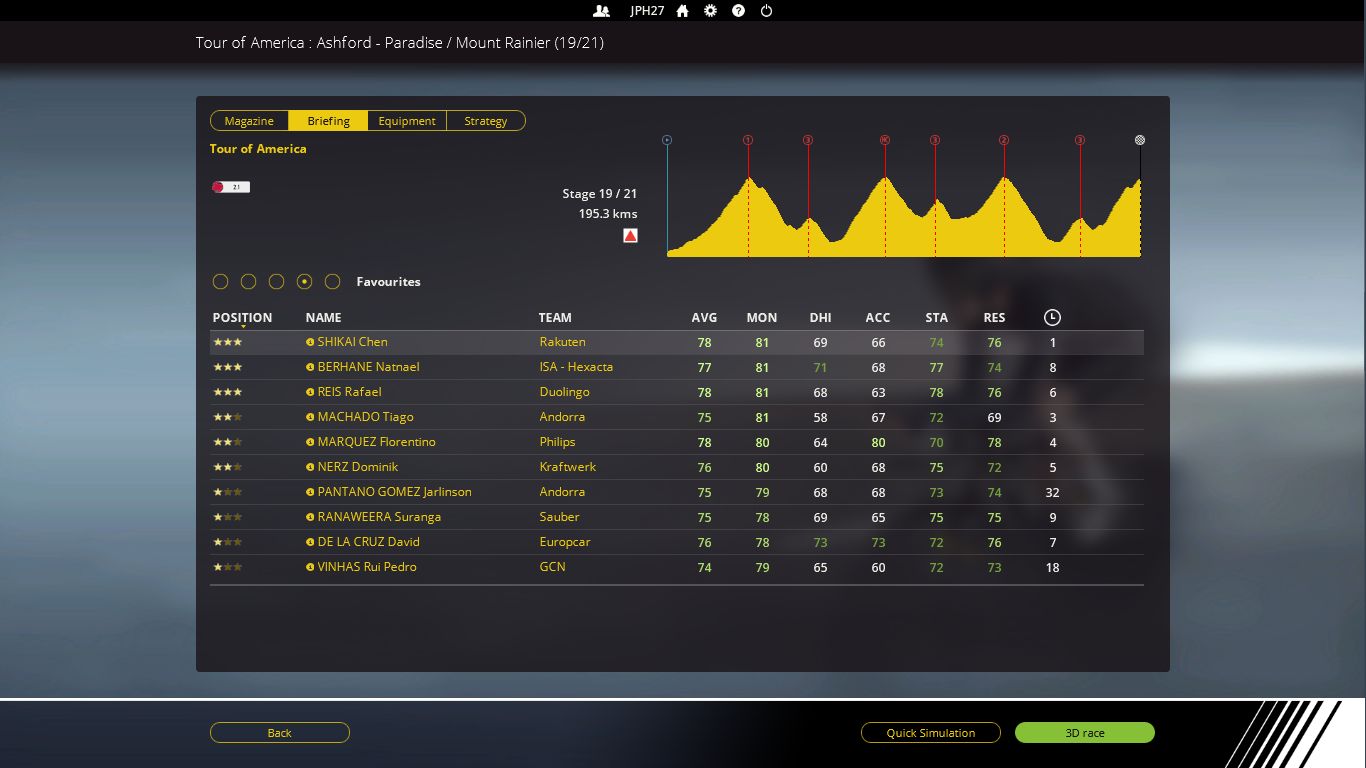This screenshot has width=1366, height=768.
Task: Start the 3D race
Action: point(1084,733)
